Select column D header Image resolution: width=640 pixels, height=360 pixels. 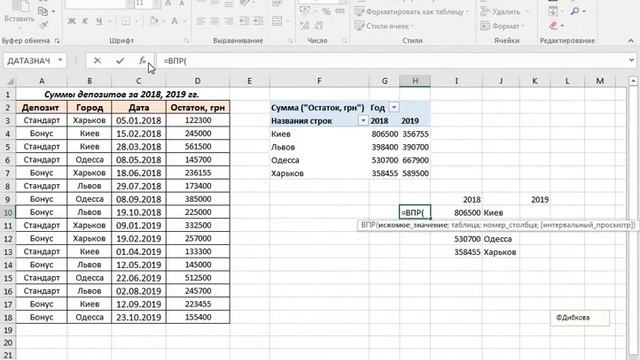click(198, 81)
